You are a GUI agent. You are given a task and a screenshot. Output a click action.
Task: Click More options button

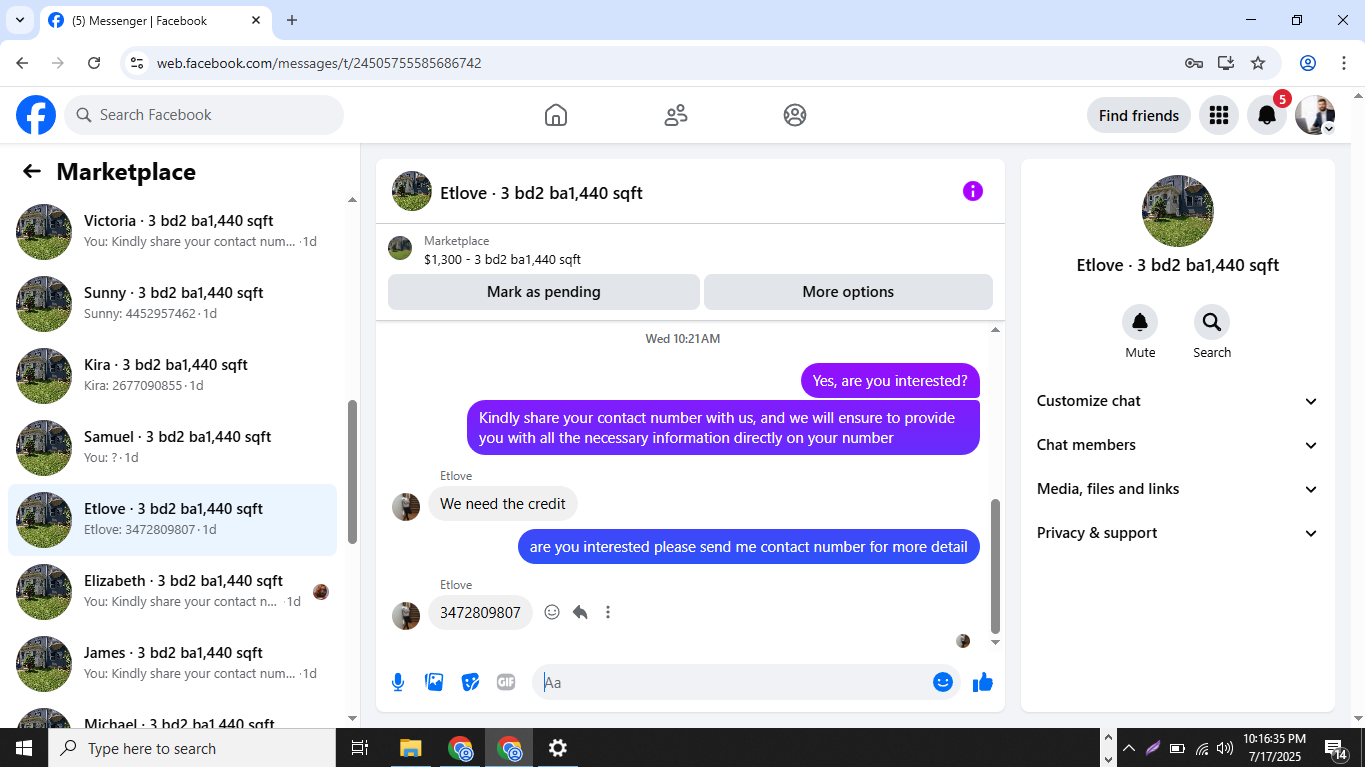click(848, 292)
